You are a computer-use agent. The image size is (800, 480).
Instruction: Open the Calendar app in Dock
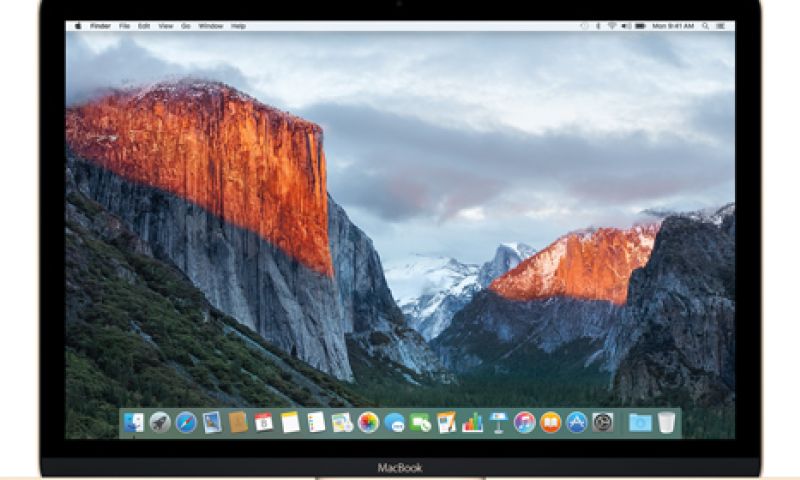pyautogui.click(x=264, y=422)
